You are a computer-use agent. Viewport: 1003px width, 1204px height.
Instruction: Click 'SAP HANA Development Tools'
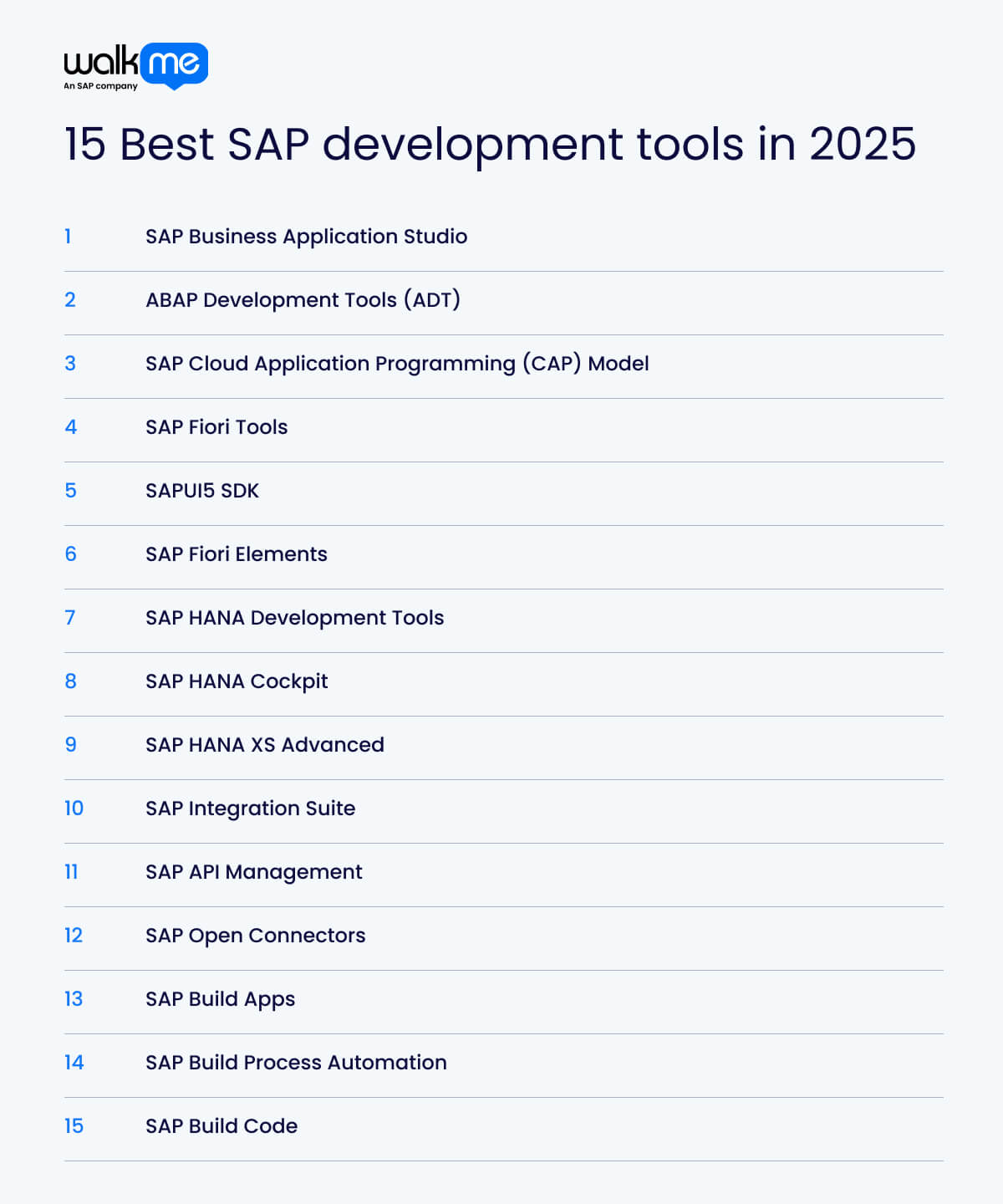point(294,618)
